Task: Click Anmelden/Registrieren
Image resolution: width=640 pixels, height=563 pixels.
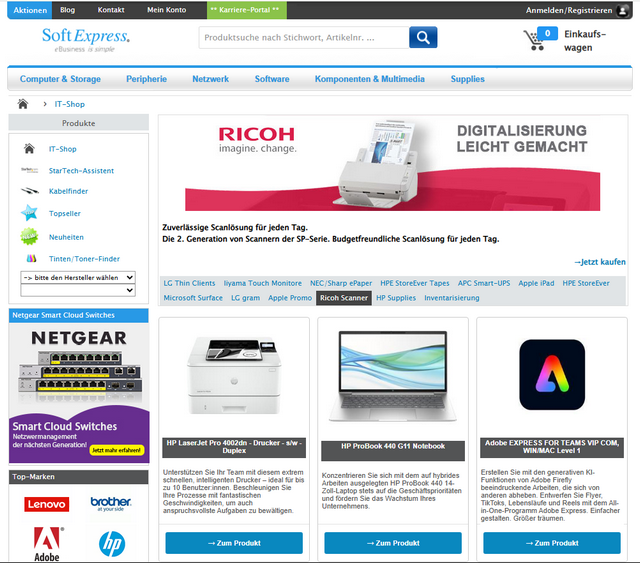Action: (x=569, y=10)
